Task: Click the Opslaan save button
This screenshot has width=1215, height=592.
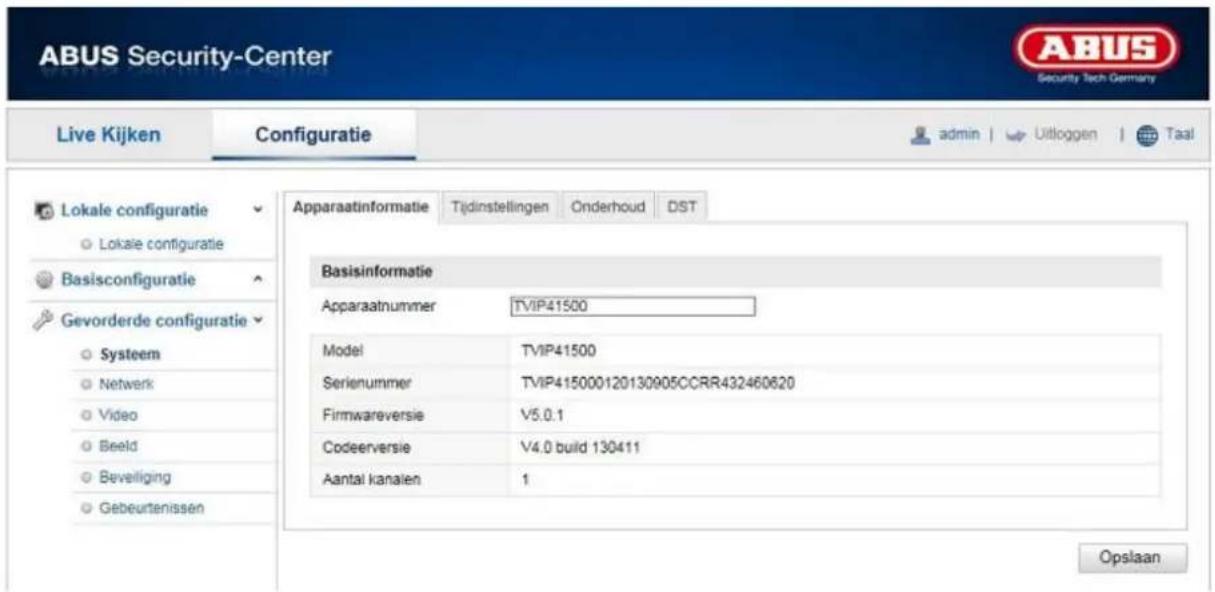Action: 1132,558
